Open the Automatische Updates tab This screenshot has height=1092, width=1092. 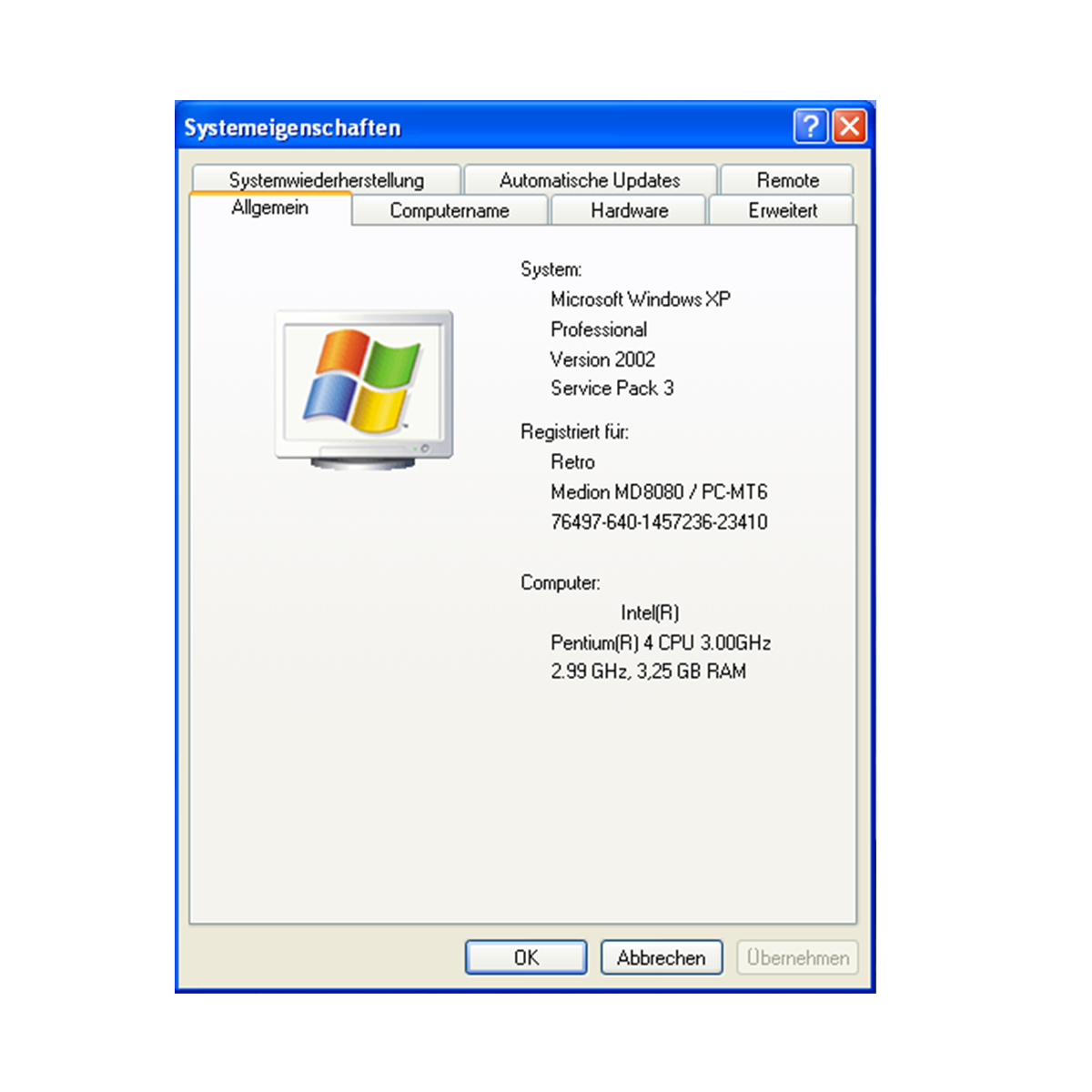tap(590, 180)
